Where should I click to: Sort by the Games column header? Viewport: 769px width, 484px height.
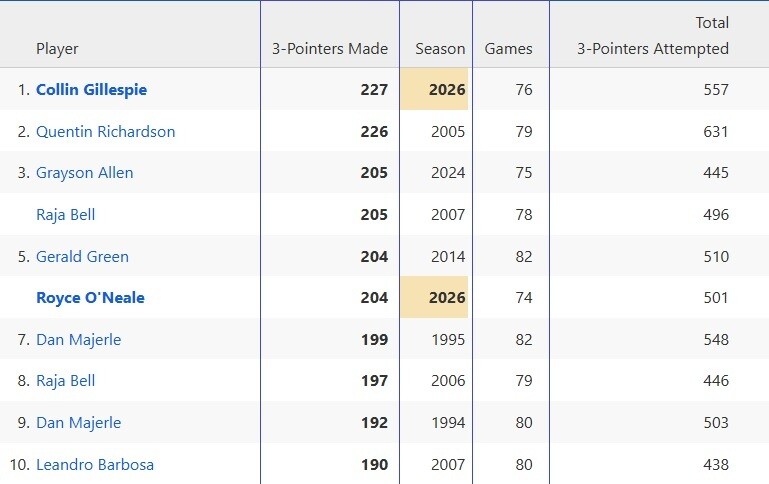click(508, 49)
